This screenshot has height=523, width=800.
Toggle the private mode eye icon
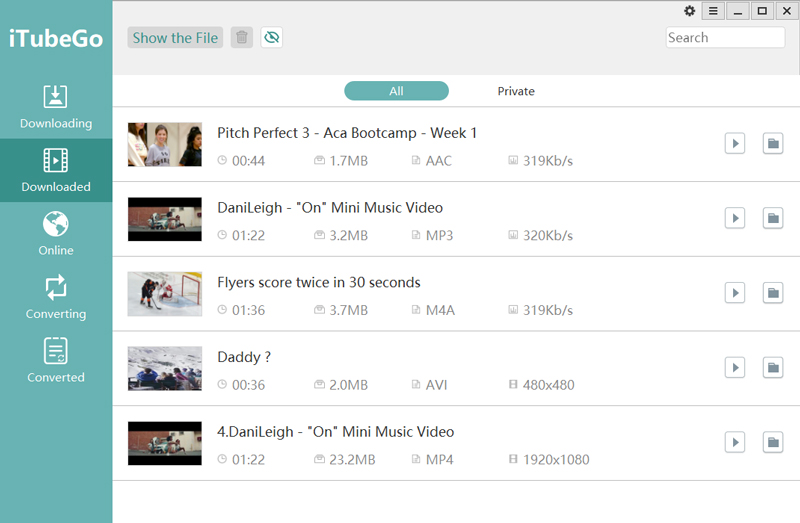coord(272,38)
